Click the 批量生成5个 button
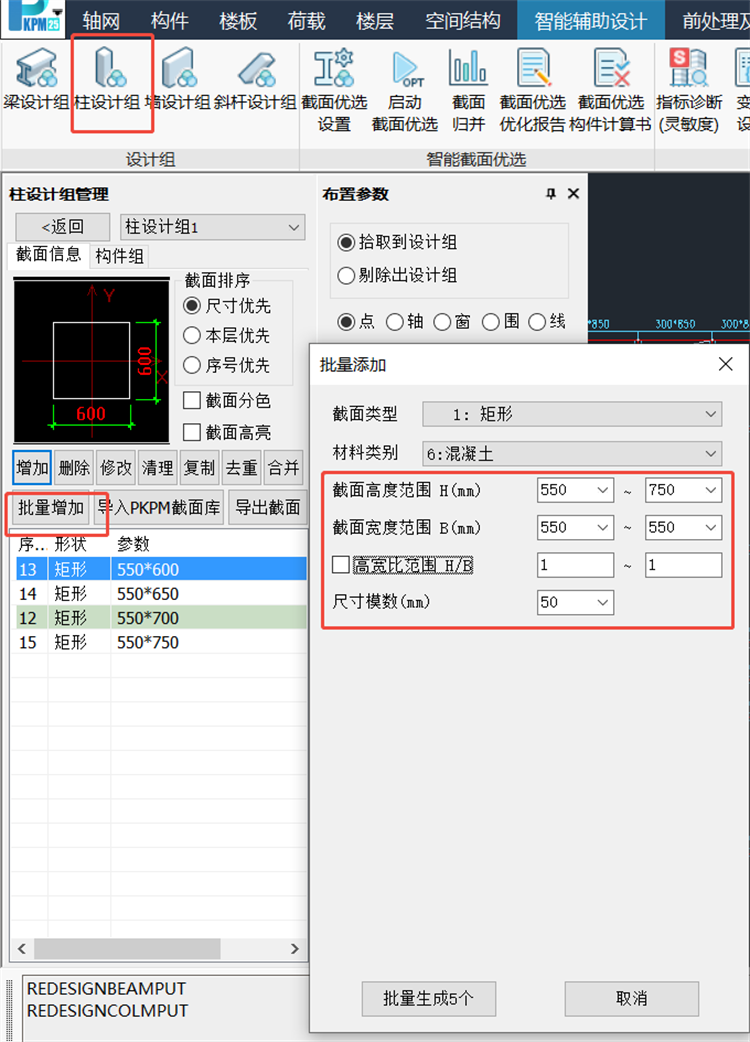Screen dimensions: 750x1042 (429, 998)
